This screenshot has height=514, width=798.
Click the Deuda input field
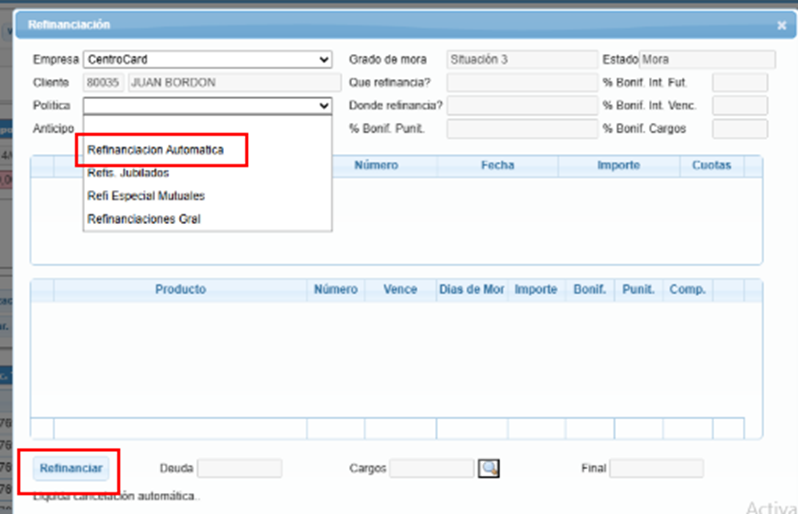pyautogui.click(x=239, y=468)
